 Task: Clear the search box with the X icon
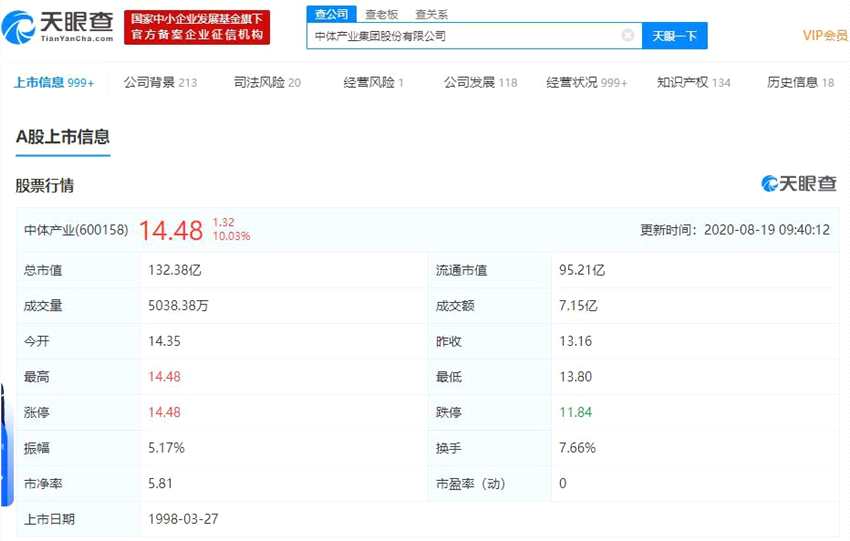pyautogui.click(x=628, y=36)
